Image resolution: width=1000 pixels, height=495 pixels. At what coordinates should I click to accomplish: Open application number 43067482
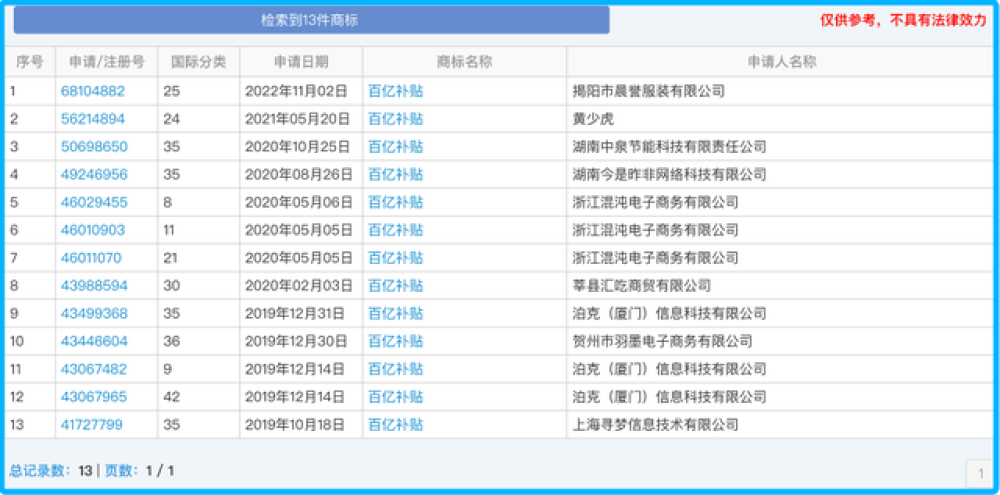tap(94, 369)
